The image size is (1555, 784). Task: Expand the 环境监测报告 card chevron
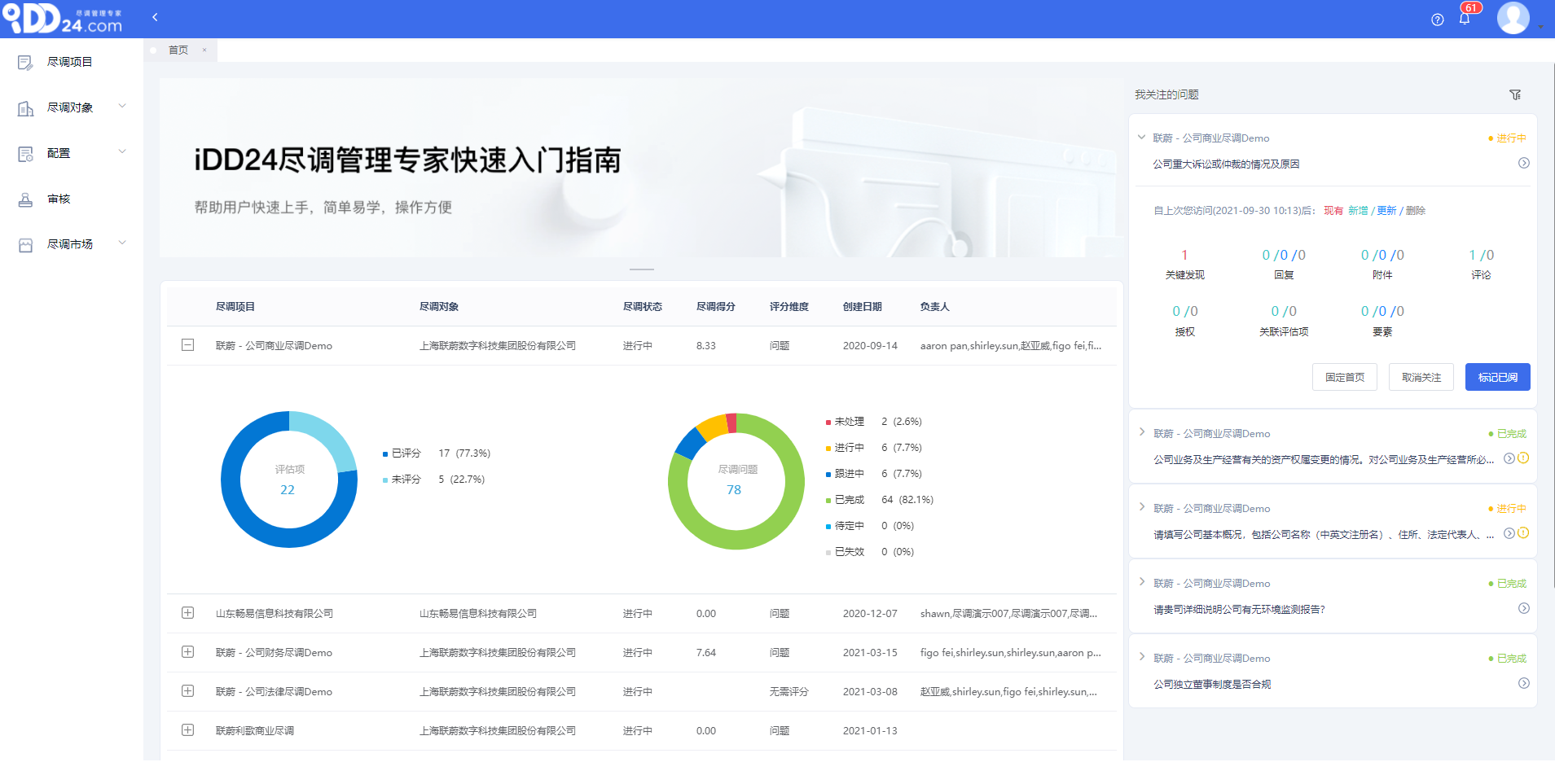pos(1142,582)
